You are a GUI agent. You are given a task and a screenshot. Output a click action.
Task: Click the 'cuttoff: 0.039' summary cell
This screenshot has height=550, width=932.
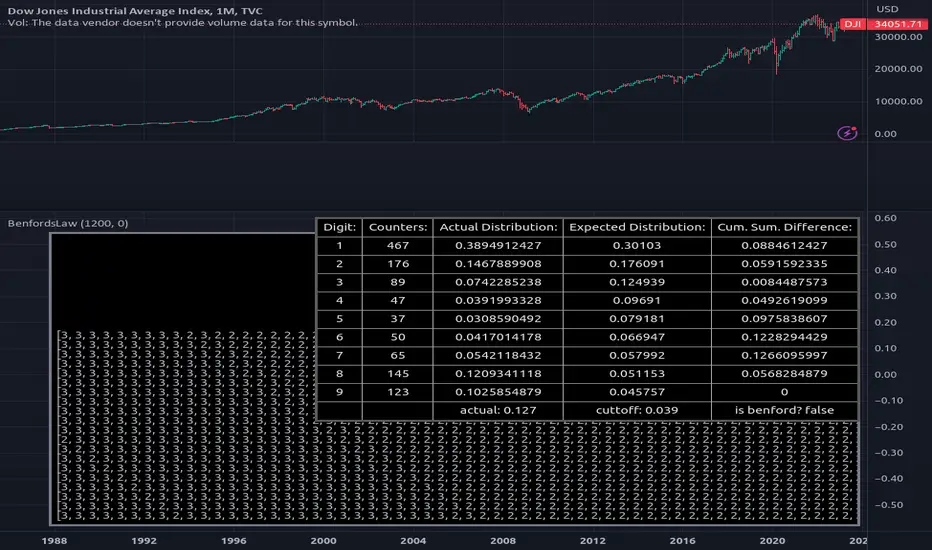click(637, 410)
